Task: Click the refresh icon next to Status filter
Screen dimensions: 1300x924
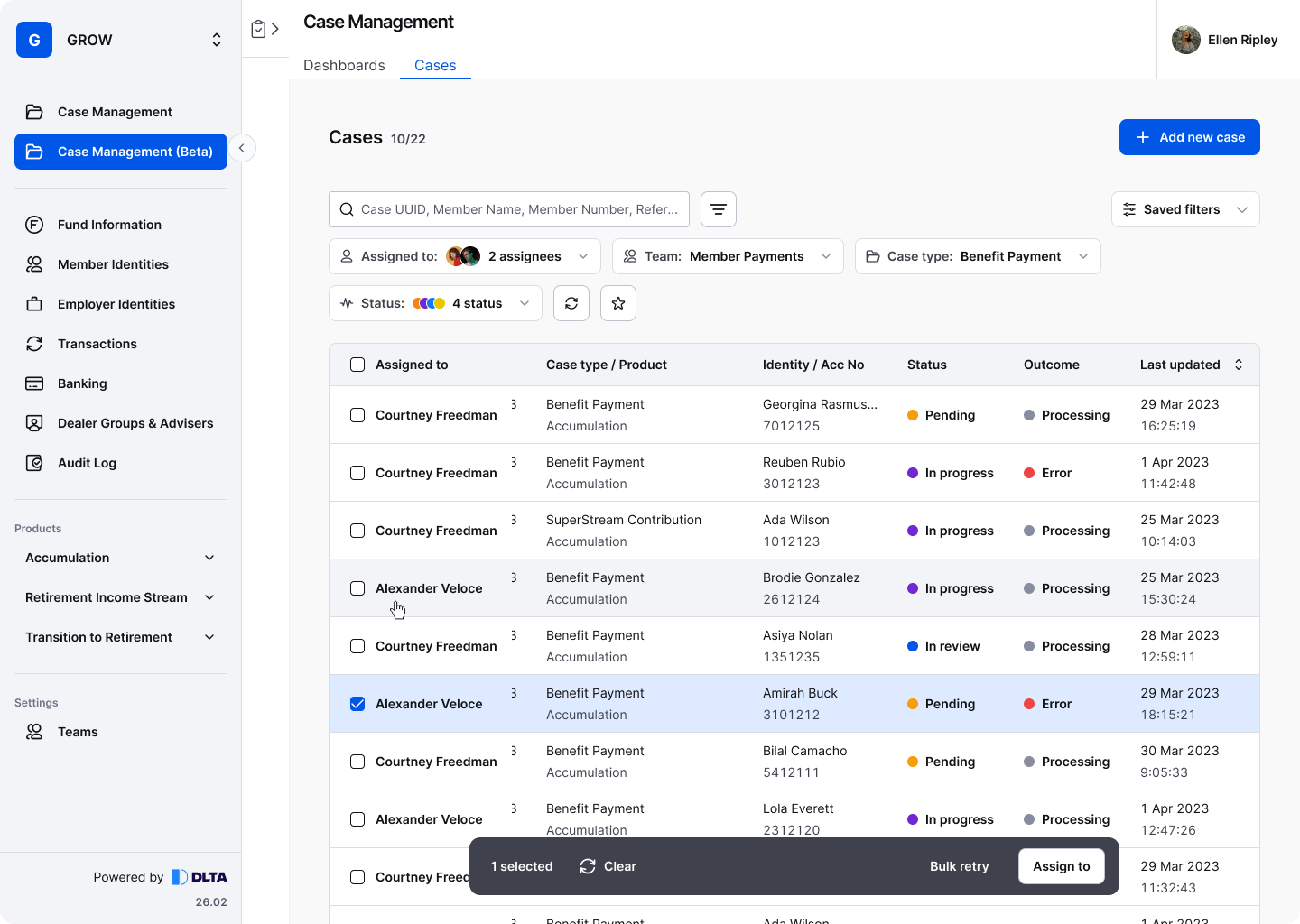Action: pos(571,303)
